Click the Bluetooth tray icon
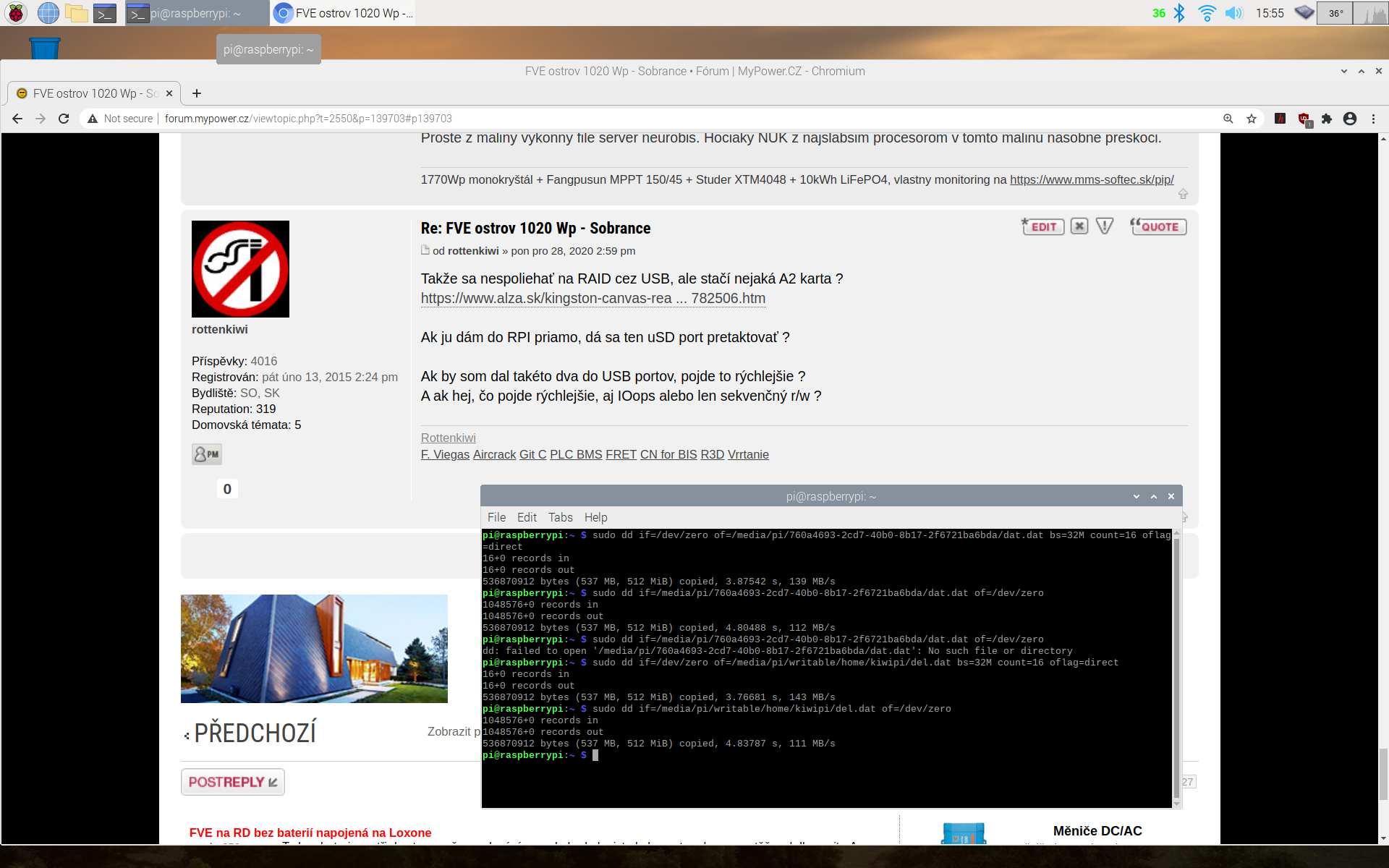The height and width of the screenshot is (868, 1389). click(x=1179, y=13)
